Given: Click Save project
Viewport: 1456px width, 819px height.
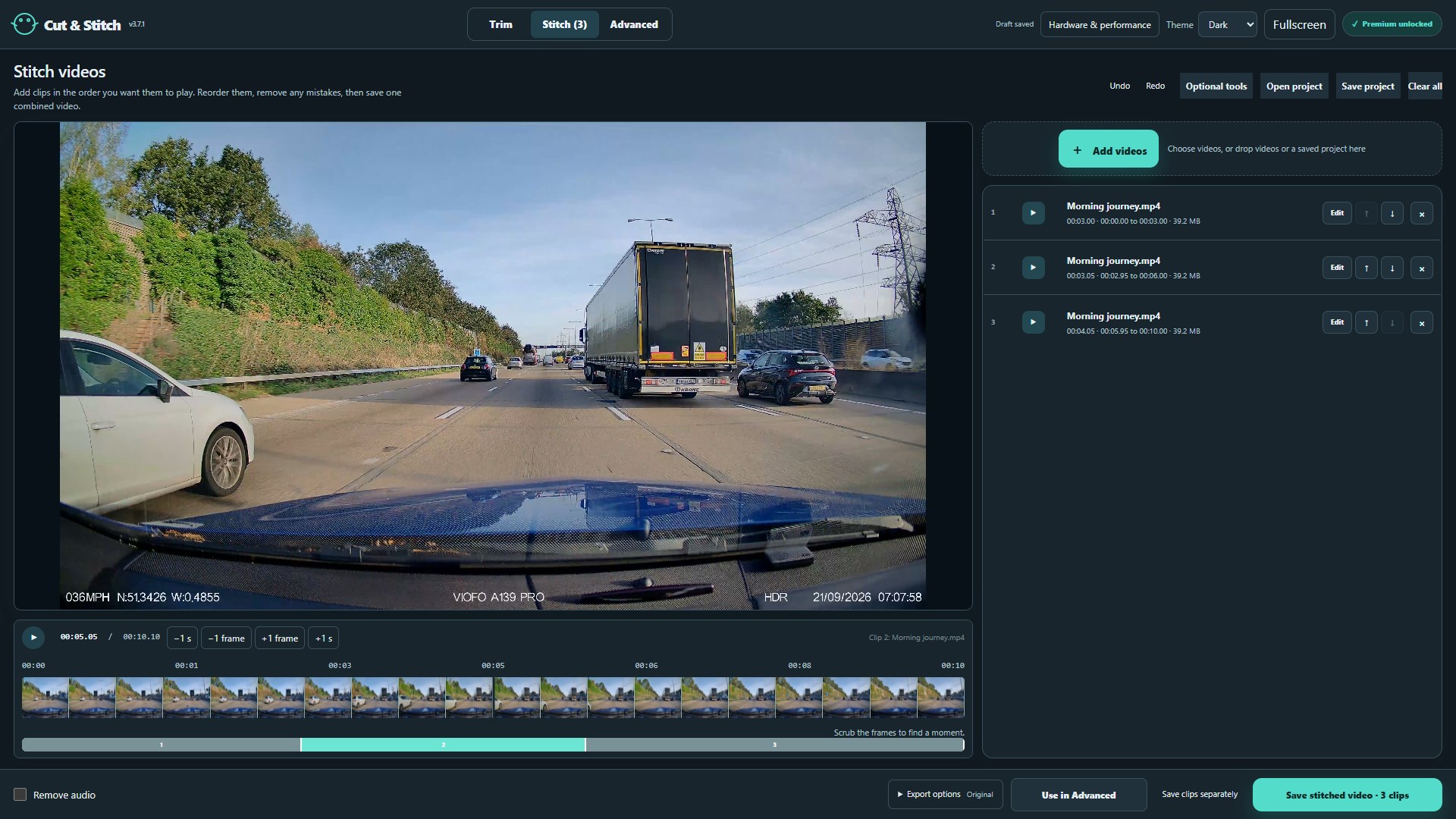Looking at the screenshot, I should coord(1367,86).
